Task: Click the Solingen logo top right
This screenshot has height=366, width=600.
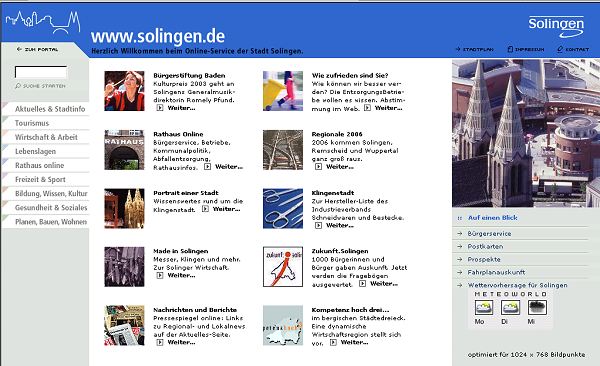Action: (x=556, y=26)
